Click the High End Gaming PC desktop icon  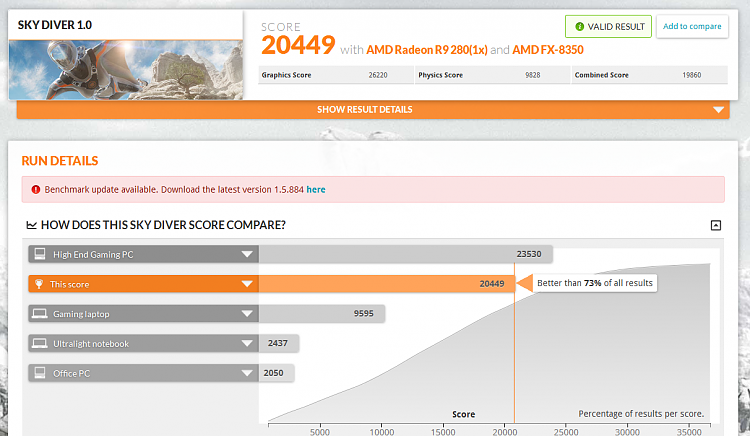pyautogui.click(x=40, y=254)
